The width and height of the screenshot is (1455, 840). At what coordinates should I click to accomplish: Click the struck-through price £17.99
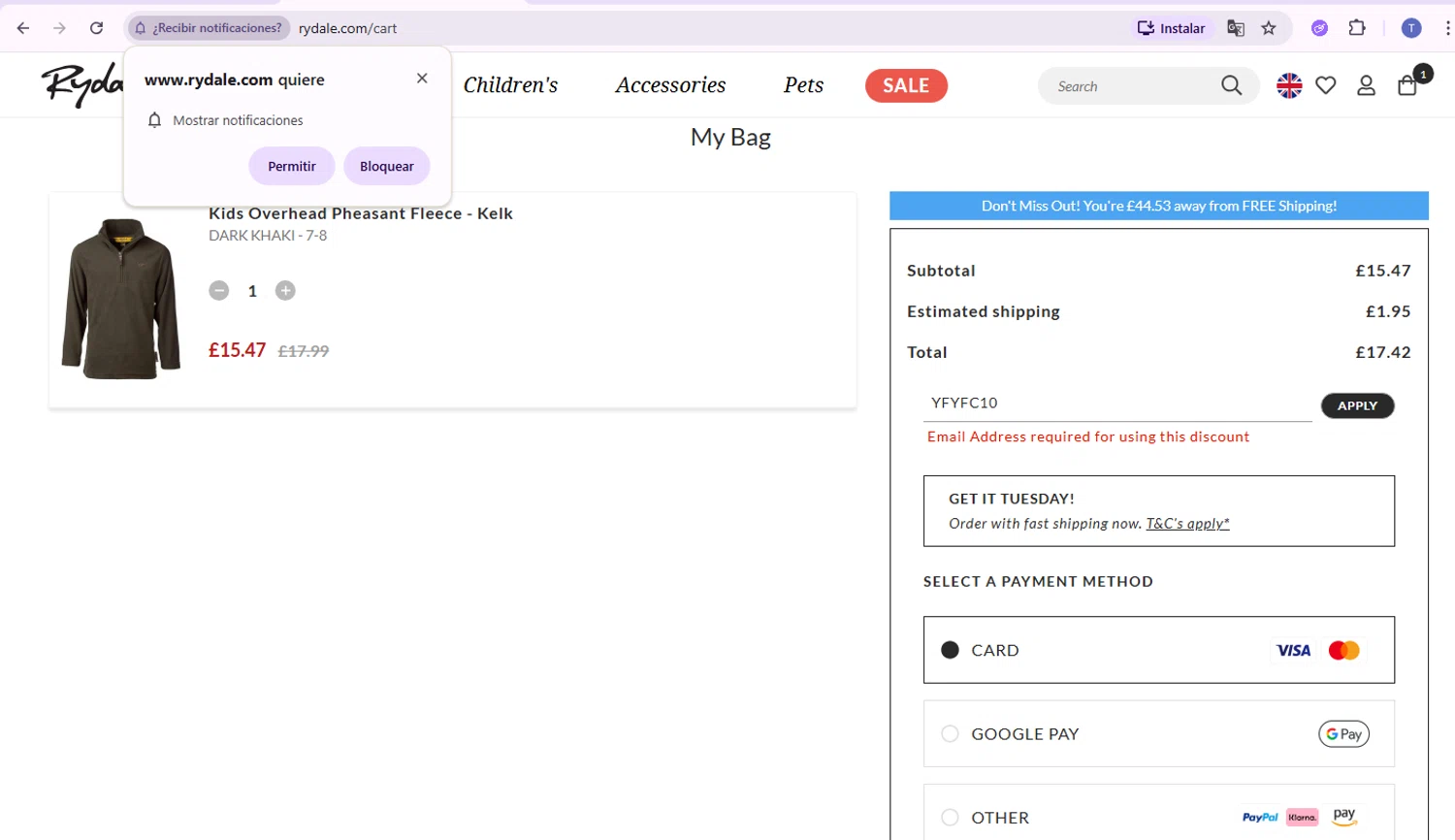[304, 351]
